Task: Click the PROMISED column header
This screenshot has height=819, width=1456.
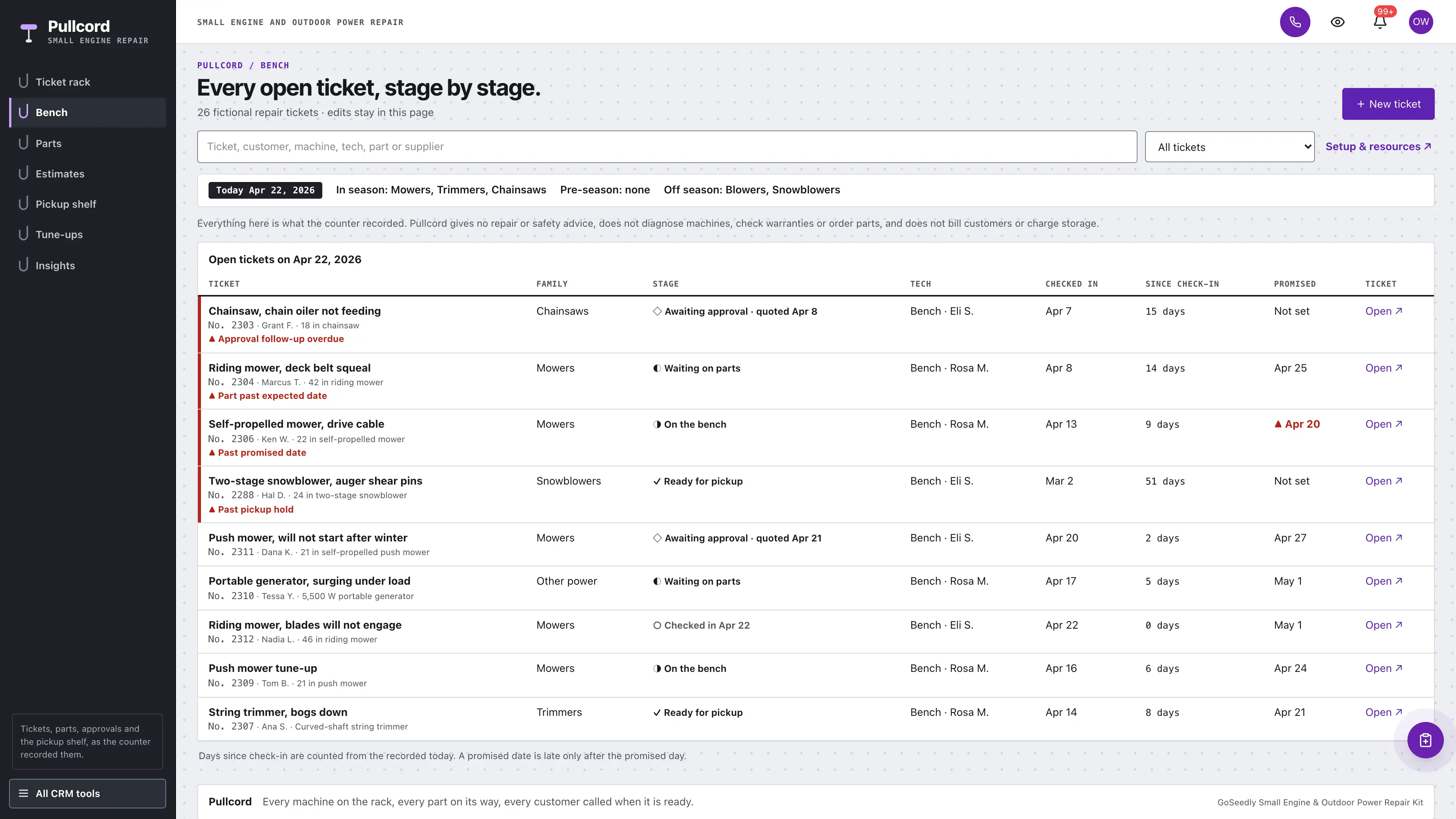Action: tap(1294, 284)
